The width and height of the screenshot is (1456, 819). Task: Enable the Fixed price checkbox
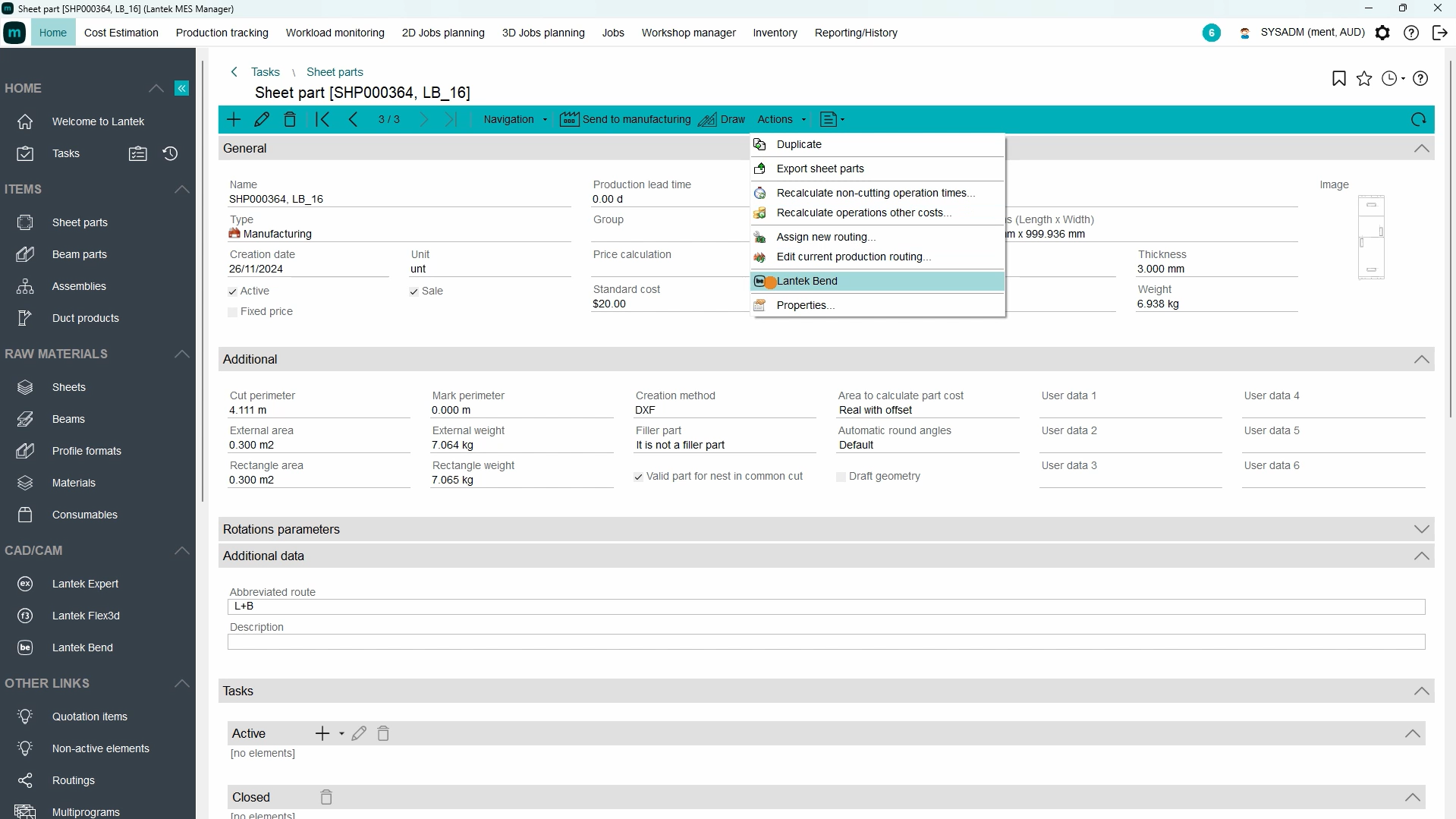click(x=232, y=312)
